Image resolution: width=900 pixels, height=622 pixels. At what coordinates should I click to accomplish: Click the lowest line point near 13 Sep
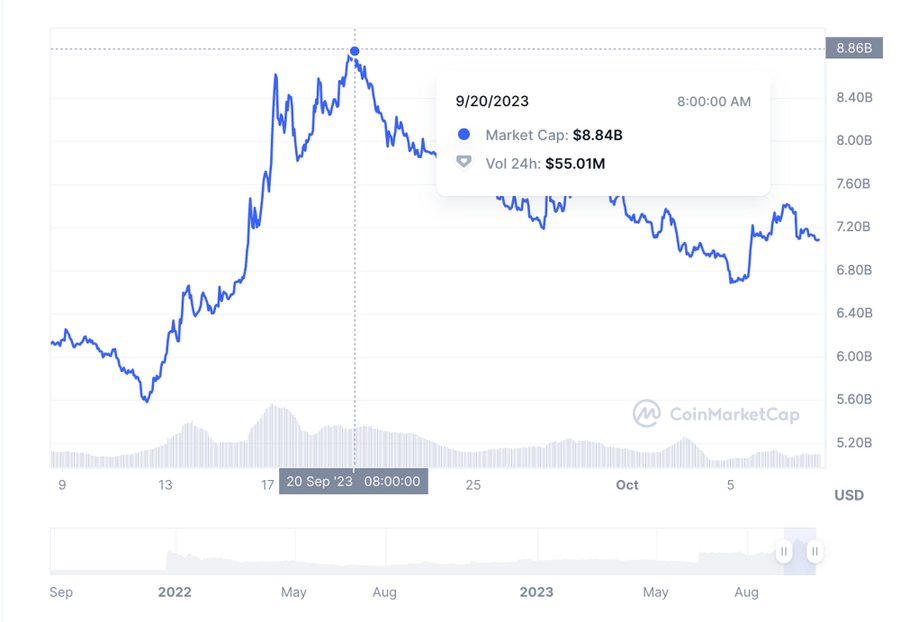pos(146,400)
